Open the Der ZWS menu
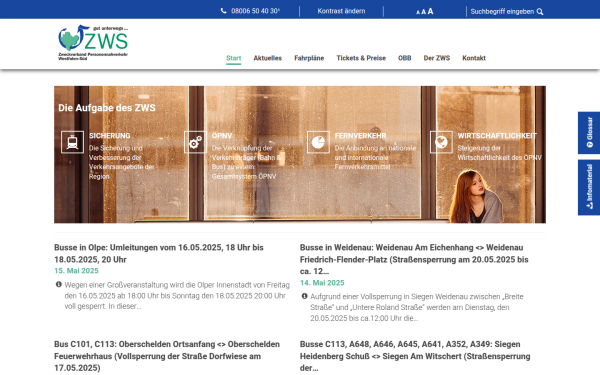The width and height of the screenshot is (600, 375). [x=437, y=58]
